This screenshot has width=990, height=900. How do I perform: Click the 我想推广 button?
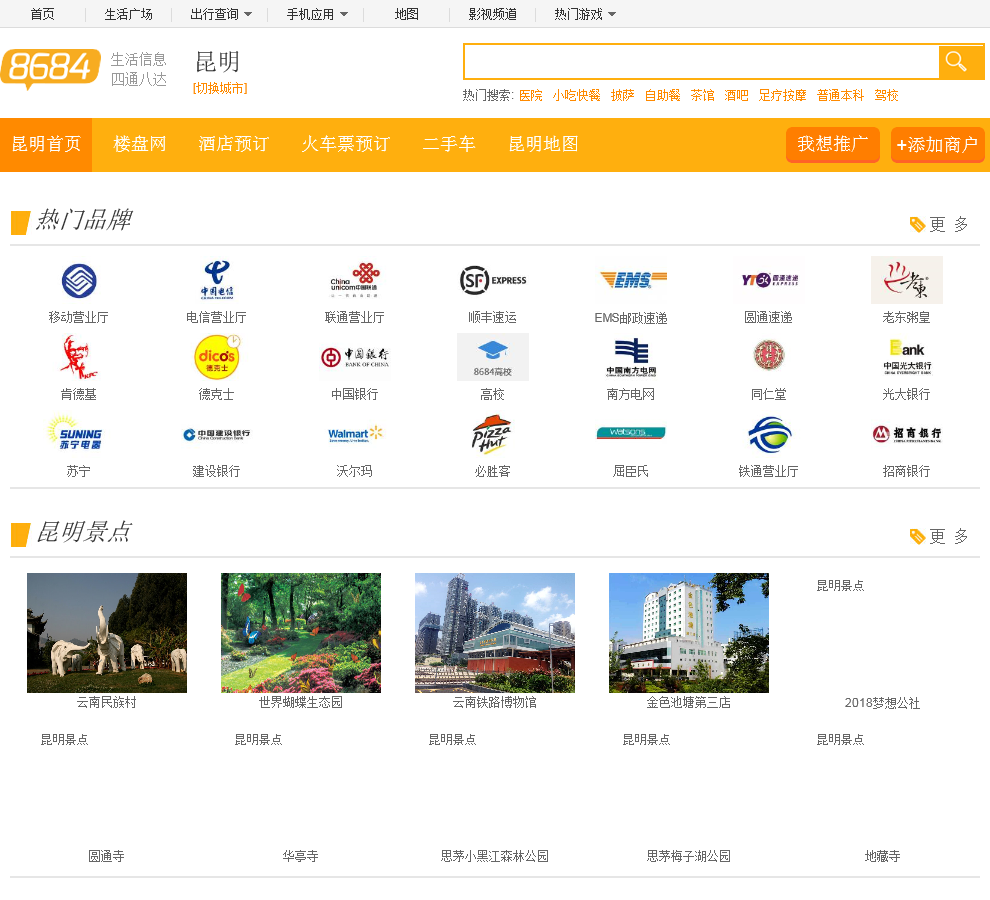tap(833, 145)
